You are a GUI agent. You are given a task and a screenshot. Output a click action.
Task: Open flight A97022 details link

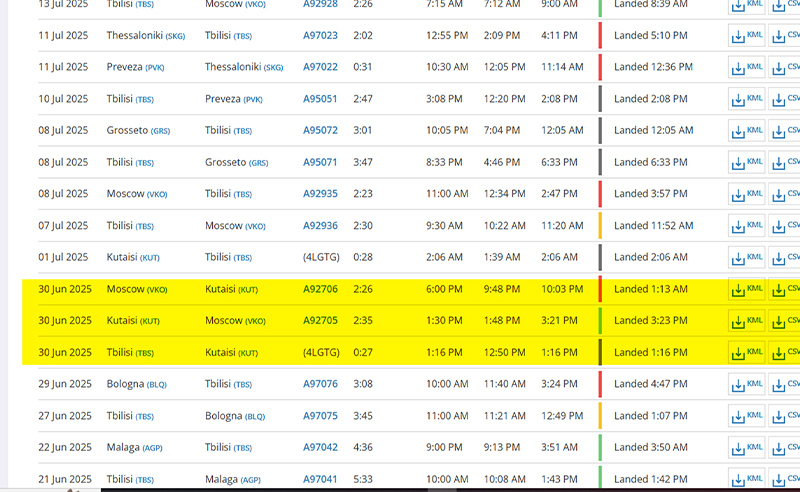[320, 67]
